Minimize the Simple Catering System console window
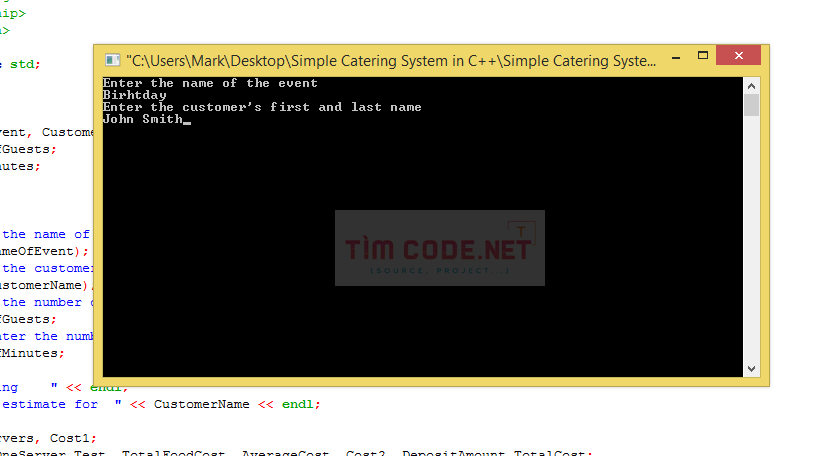 point(676,56)
